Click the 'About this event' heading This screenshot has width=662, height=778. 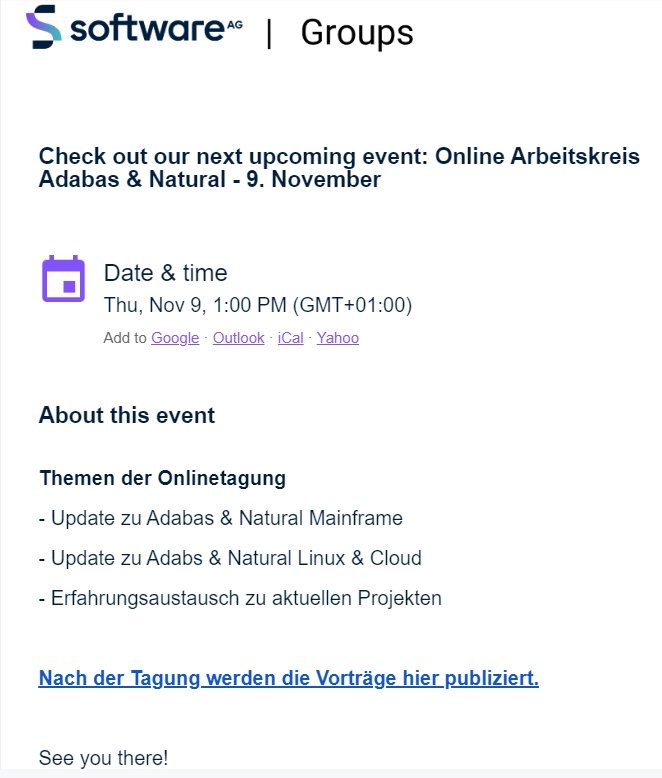pyautogui.click(x=127, y=415)
